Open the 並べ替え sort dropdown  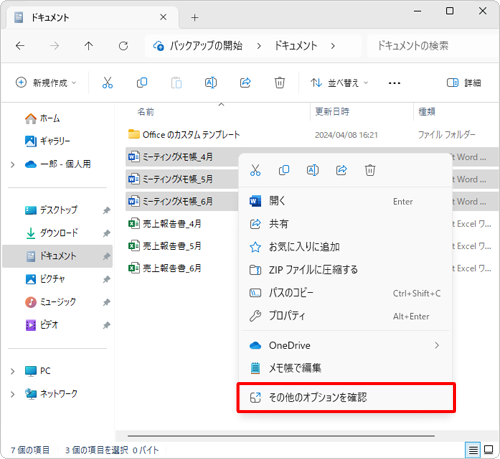point(339,83)
